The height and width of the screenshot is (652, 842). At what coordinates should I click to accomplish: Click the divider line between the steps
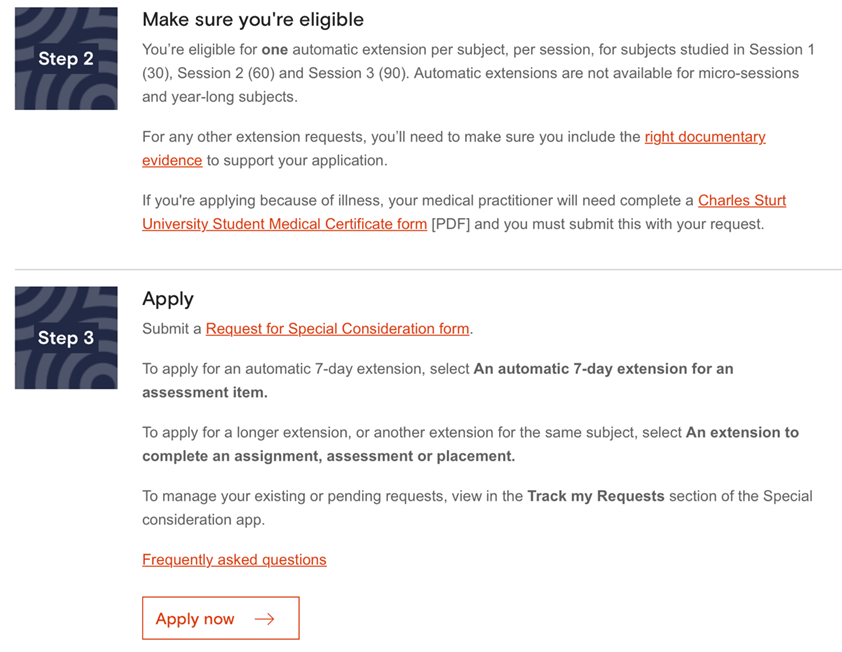click(428, 270)
